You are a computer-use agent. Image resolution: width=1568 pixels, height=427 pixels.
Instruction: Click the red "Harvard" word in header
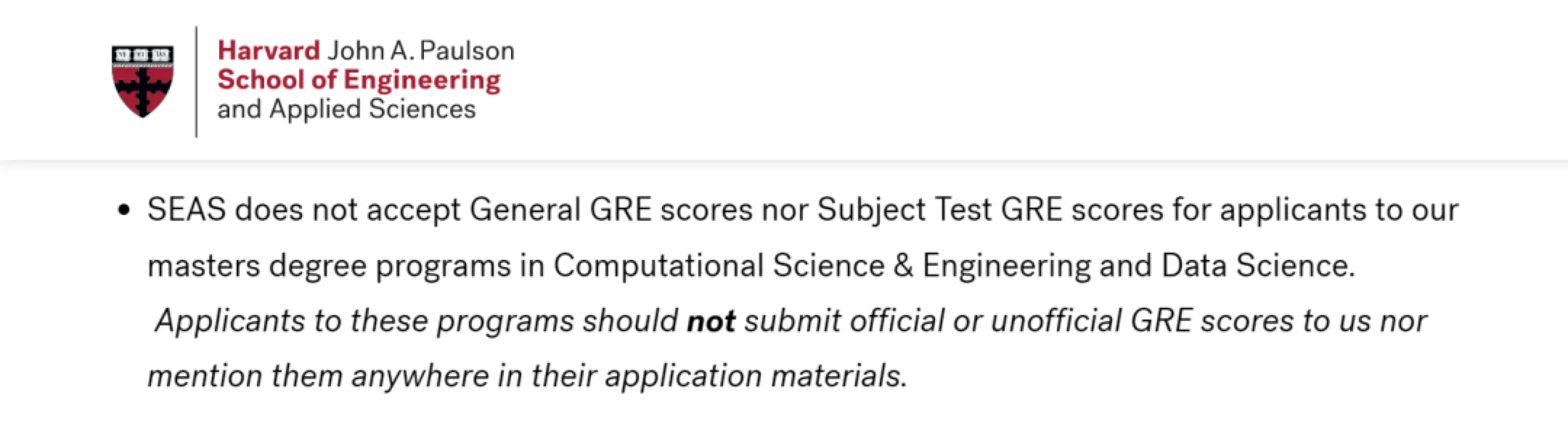click(x=269, y=51)
